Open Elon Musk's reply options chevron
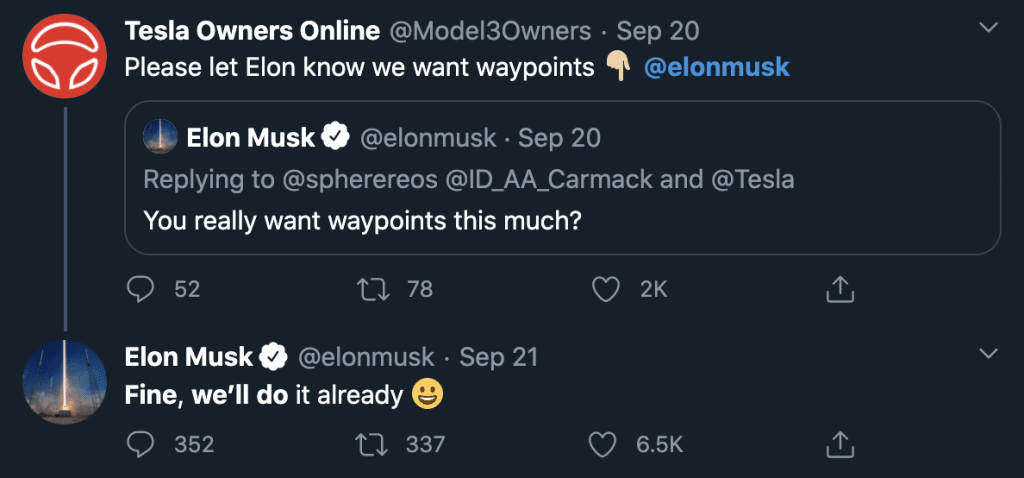Viewport: 1024px width, 478px height. pyautogui.click(x=988, y=354)
